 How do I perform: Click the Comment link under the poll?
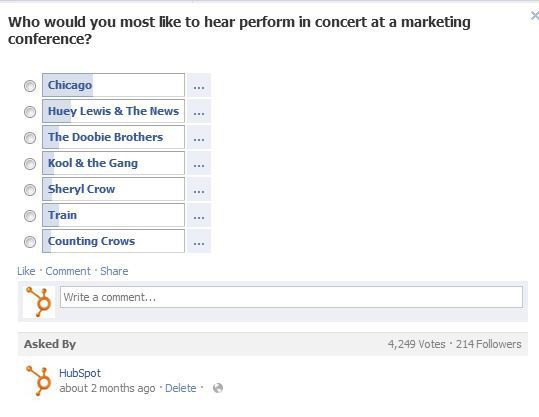click(x=68, y=271)
